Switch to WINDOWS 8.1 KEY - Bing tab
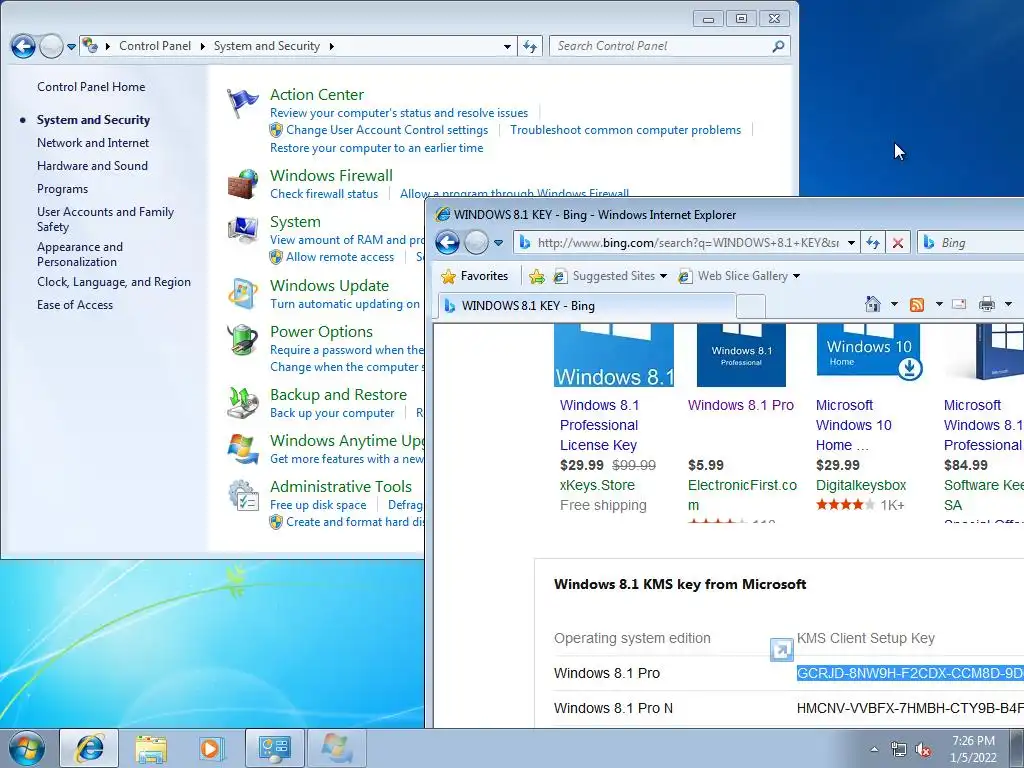The height and width of the screenshot is (768, 1024). point(588,306)
